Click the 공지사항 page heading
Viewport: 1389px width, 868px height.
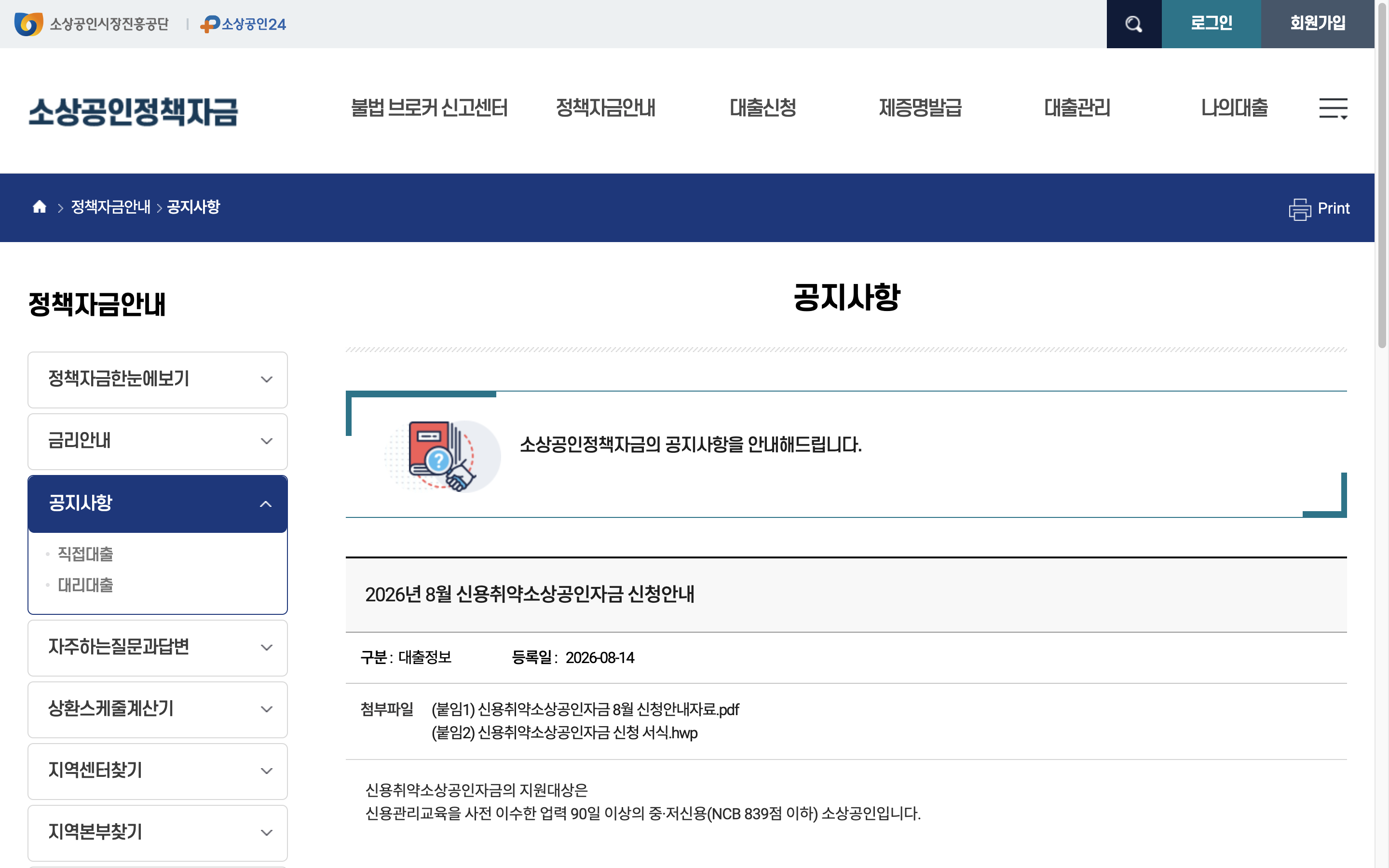pos(846,298)
